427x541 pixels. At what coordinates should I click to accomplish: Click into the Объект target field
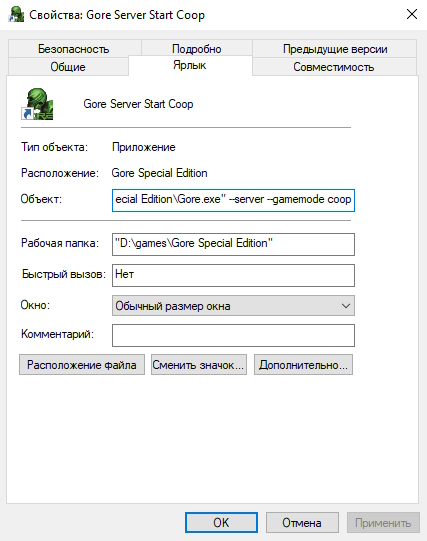(x=233, y=200)
